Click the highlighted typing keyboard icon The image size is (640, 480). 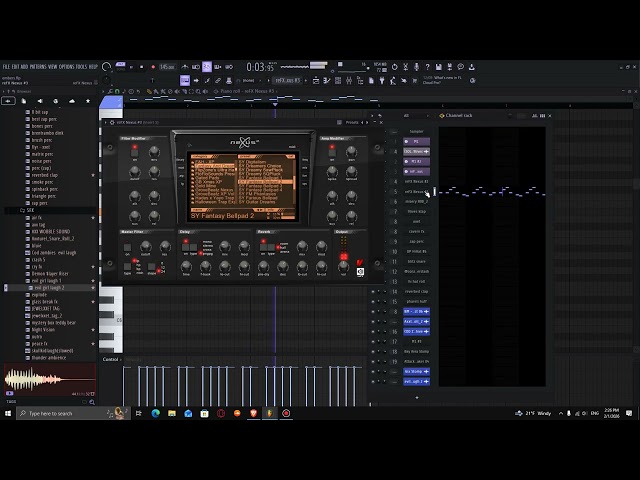point(185,80)
